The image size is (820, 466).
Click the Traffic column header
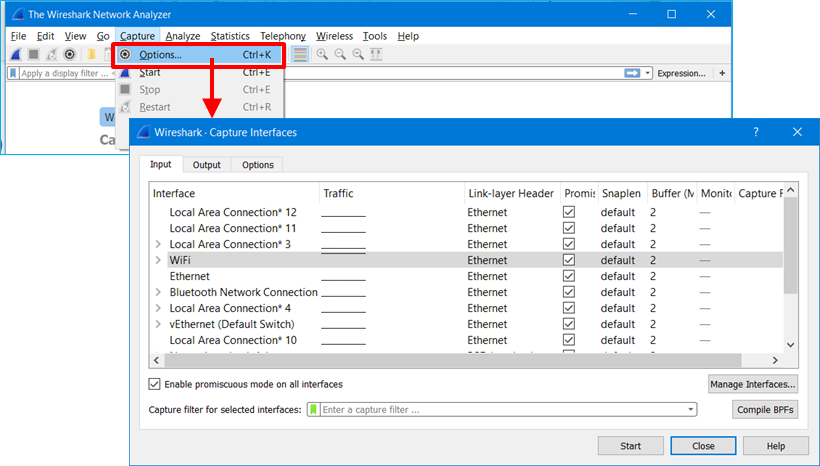pyautogui.click(x=392, y=194)
